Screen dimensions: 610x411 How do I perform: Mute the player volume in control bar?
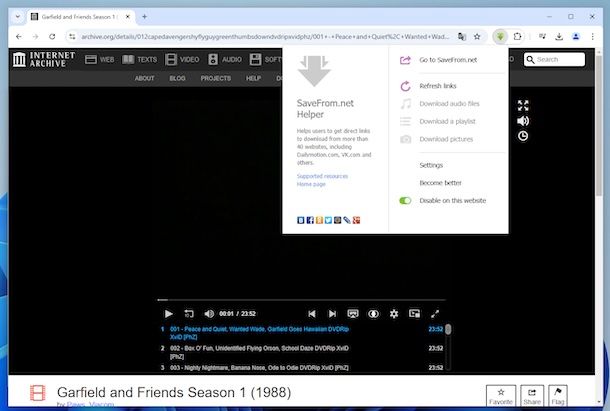[209, 314]
